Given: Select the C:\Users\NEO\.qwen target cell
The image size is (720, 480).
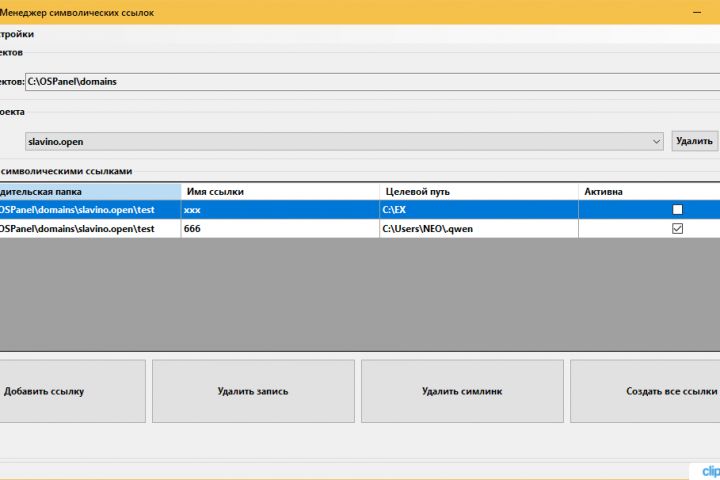Looking at the screenshot, I should 479,228.
